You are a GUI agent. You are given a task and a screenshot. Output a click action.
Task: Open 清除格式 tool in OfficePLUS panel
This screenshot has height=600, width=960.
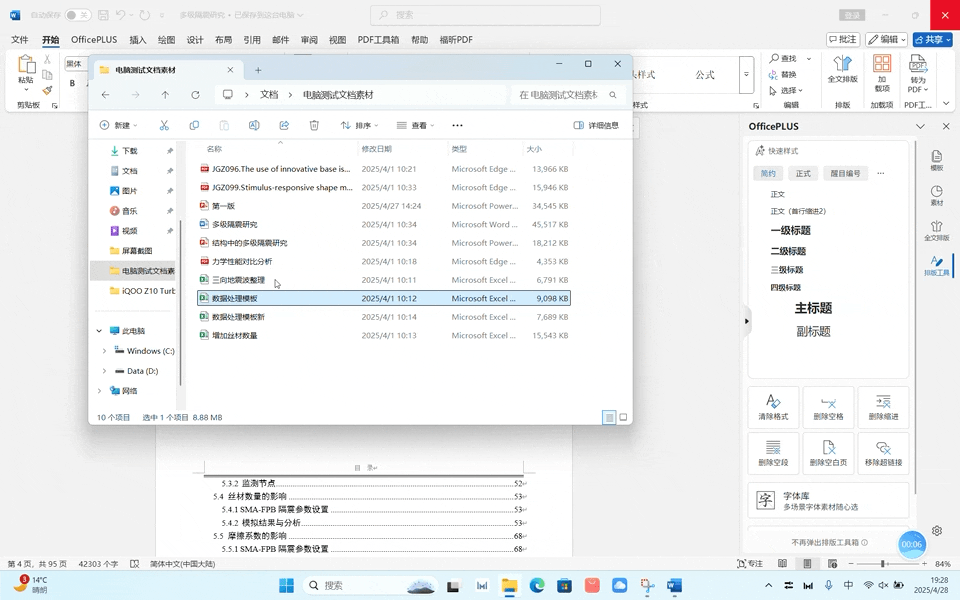773,407
